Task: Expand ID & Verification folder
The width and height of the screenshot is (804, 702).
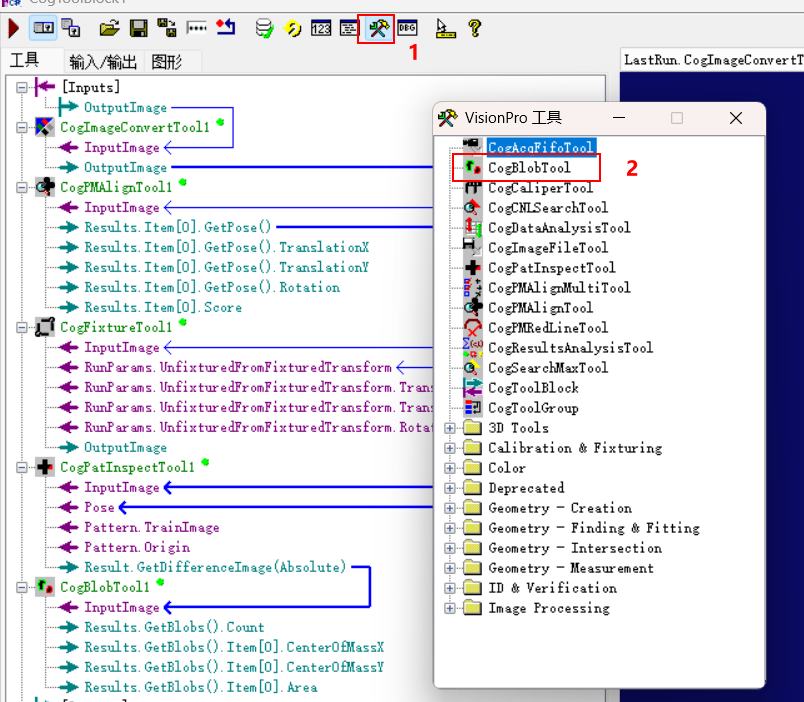Action: (450, 588)
